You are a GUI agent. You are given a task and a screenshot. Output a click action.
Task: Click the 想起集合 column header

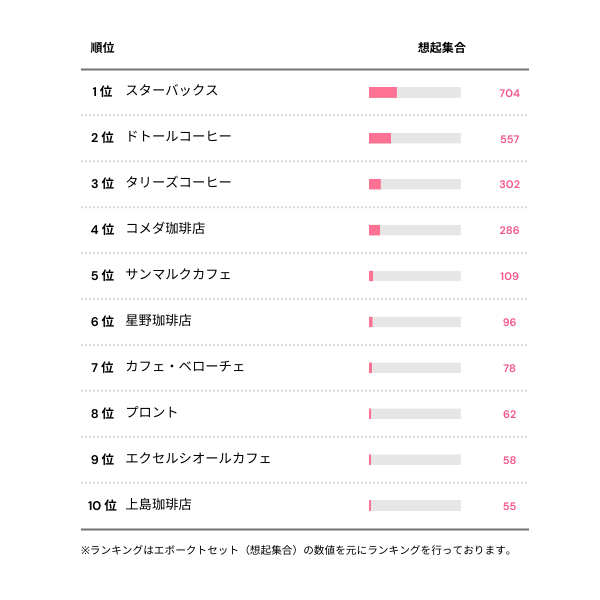[441, 48]
